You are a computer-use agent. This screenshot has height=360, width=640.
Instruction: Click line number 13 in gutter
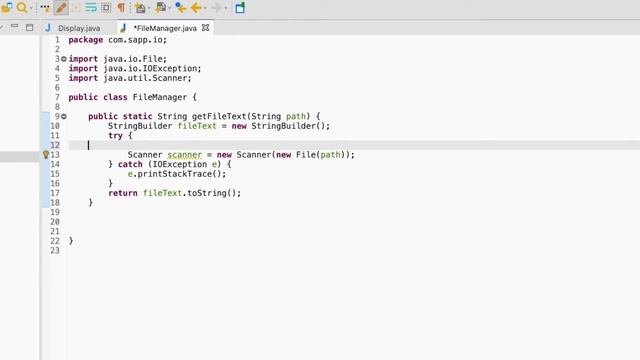(x=55, y=155)
